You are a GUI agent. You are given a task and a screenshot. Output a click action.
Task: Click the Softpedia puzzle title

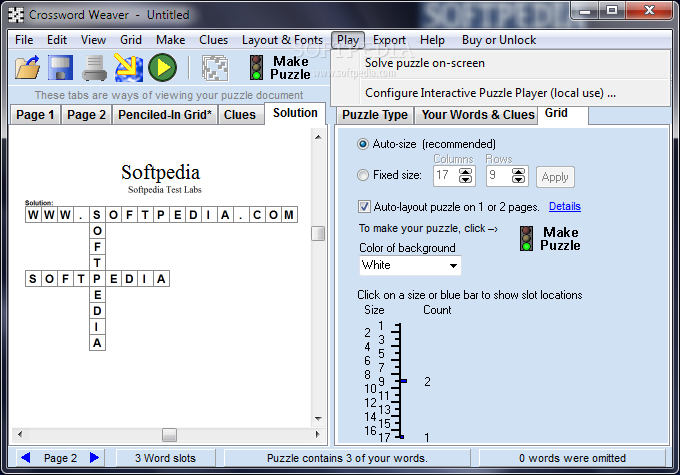[x=160, y=173]
